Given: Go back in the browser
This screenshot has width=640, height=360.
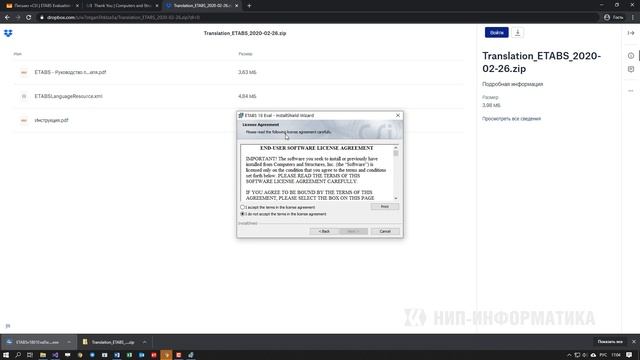Looking at the screenshot, I should [x=7, y=18].
